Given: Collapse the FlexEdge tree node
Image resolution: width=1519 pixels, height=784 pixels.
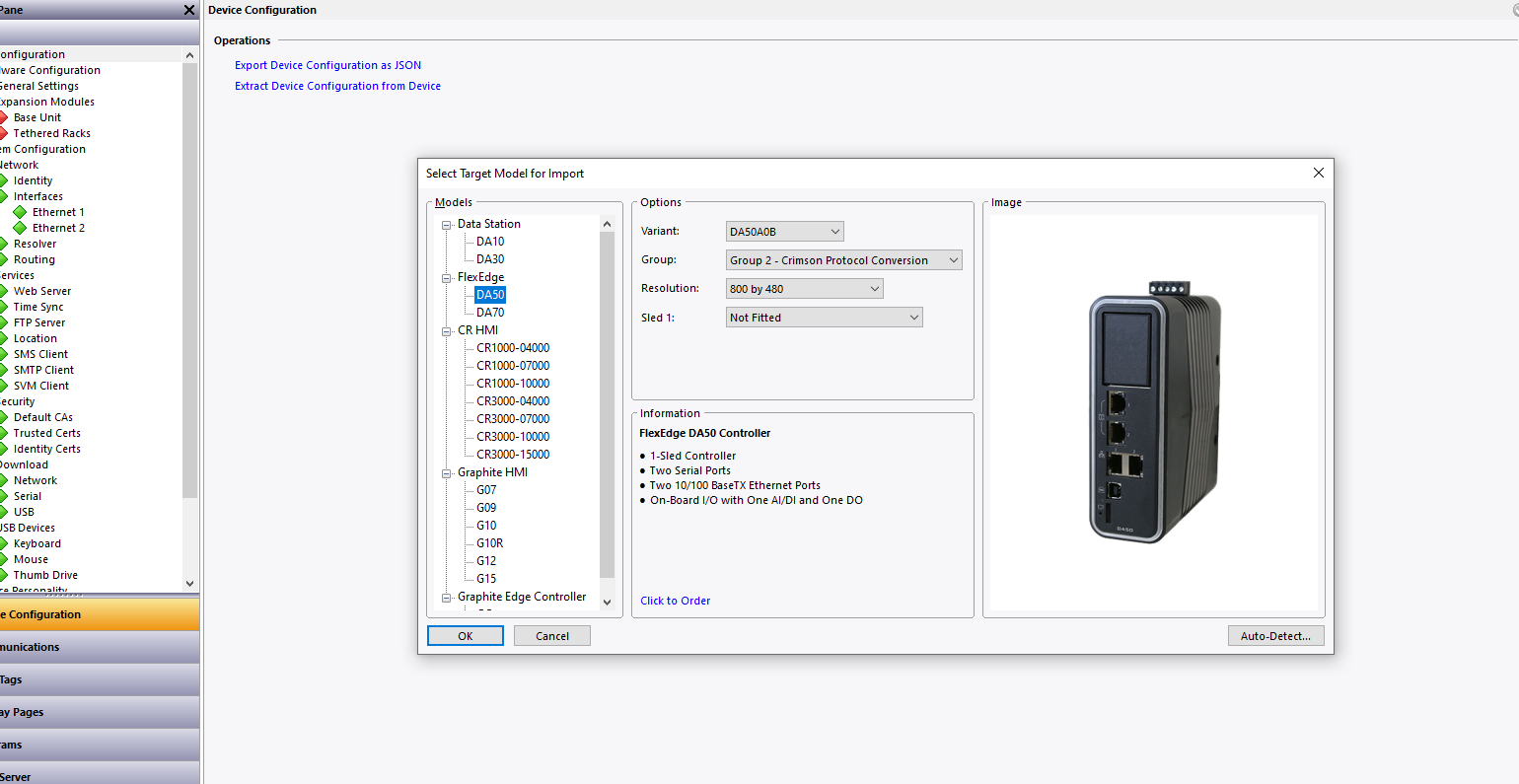Looking at the screenshot, I should click(x=446, y=278).
